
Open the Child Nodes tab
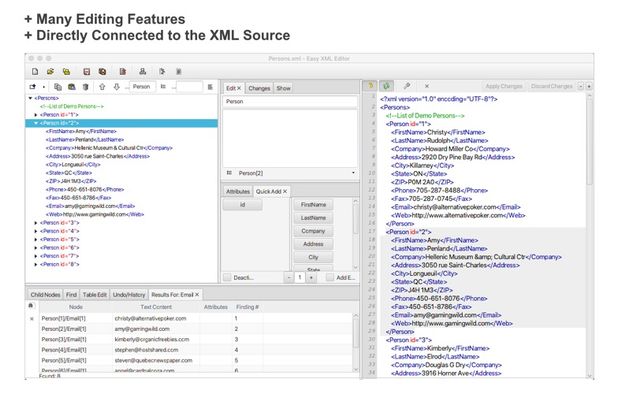pos(45,295)
